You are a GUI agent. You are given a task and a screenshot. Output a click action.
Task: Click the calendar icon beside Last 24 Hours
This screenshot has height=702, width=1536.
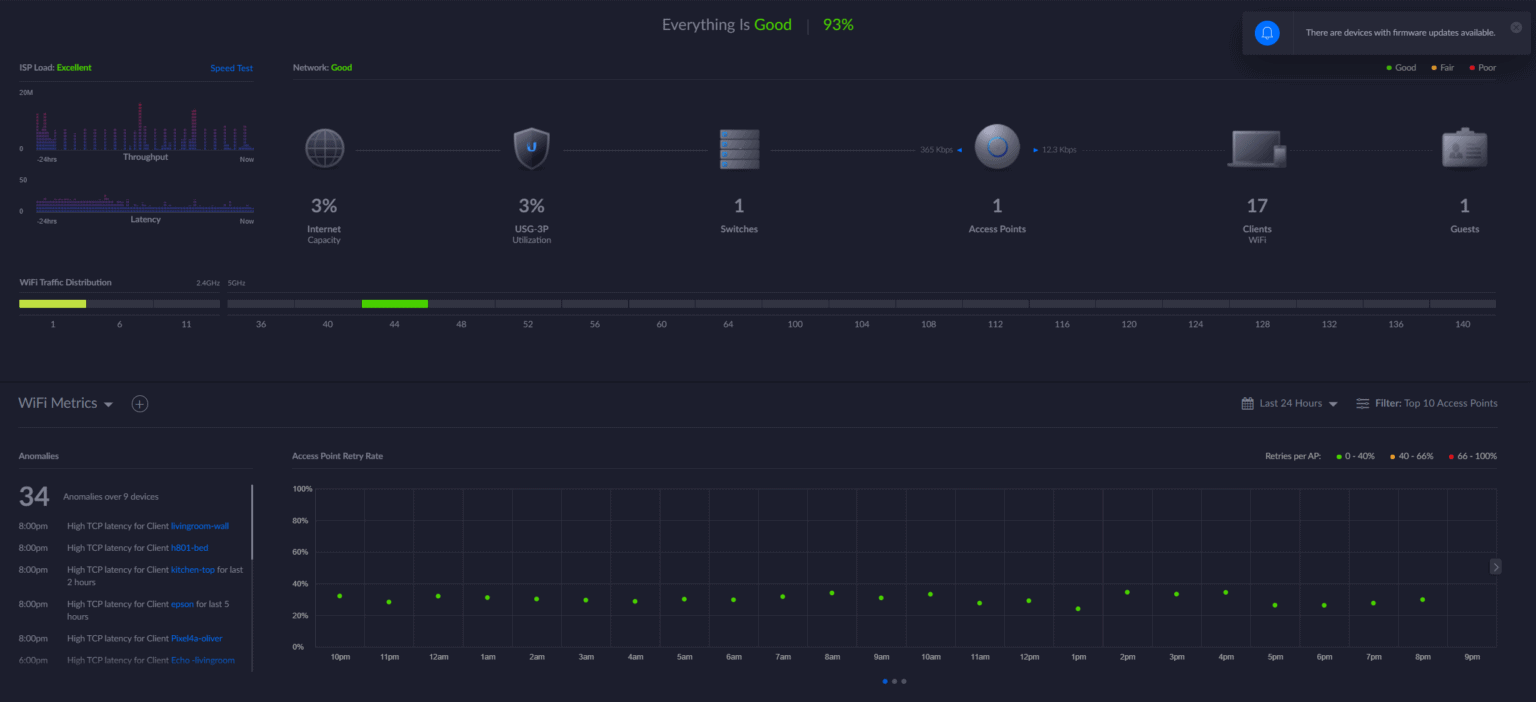coord(1246,403)
